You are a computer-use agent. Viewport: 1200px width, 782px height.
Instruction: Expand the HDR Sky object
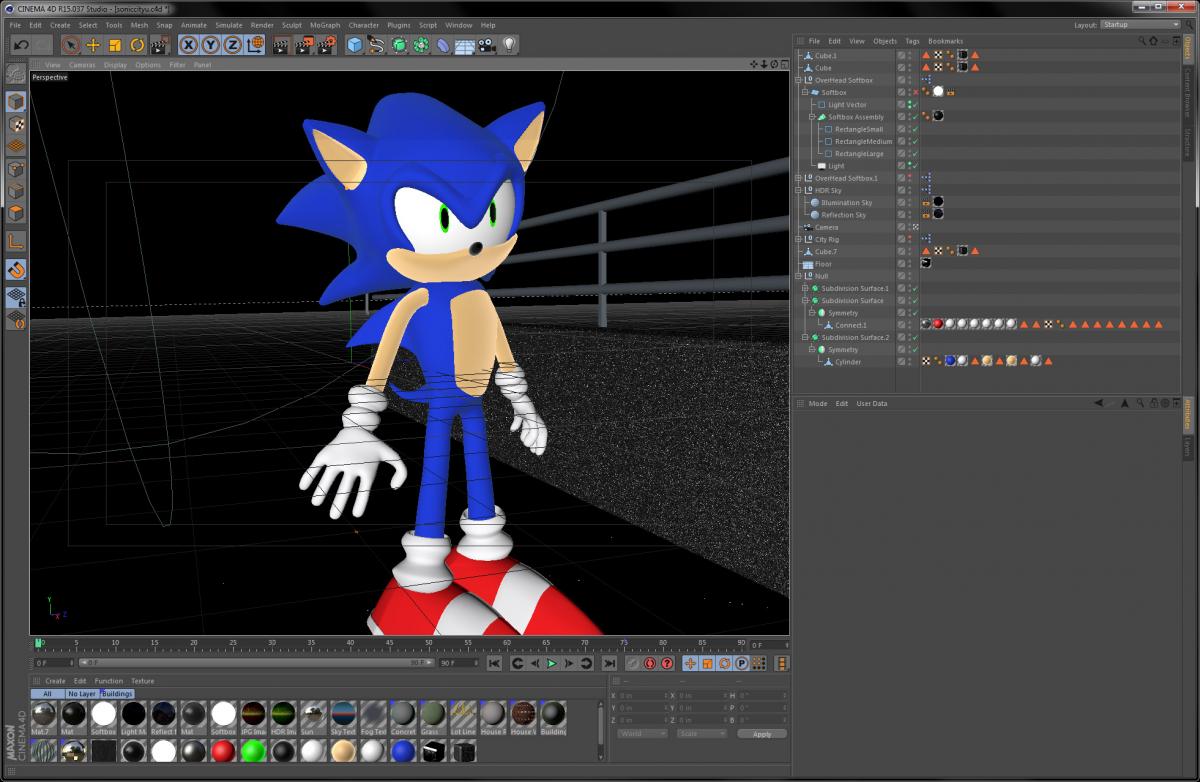pyautogui.click(x=798, y=190)
